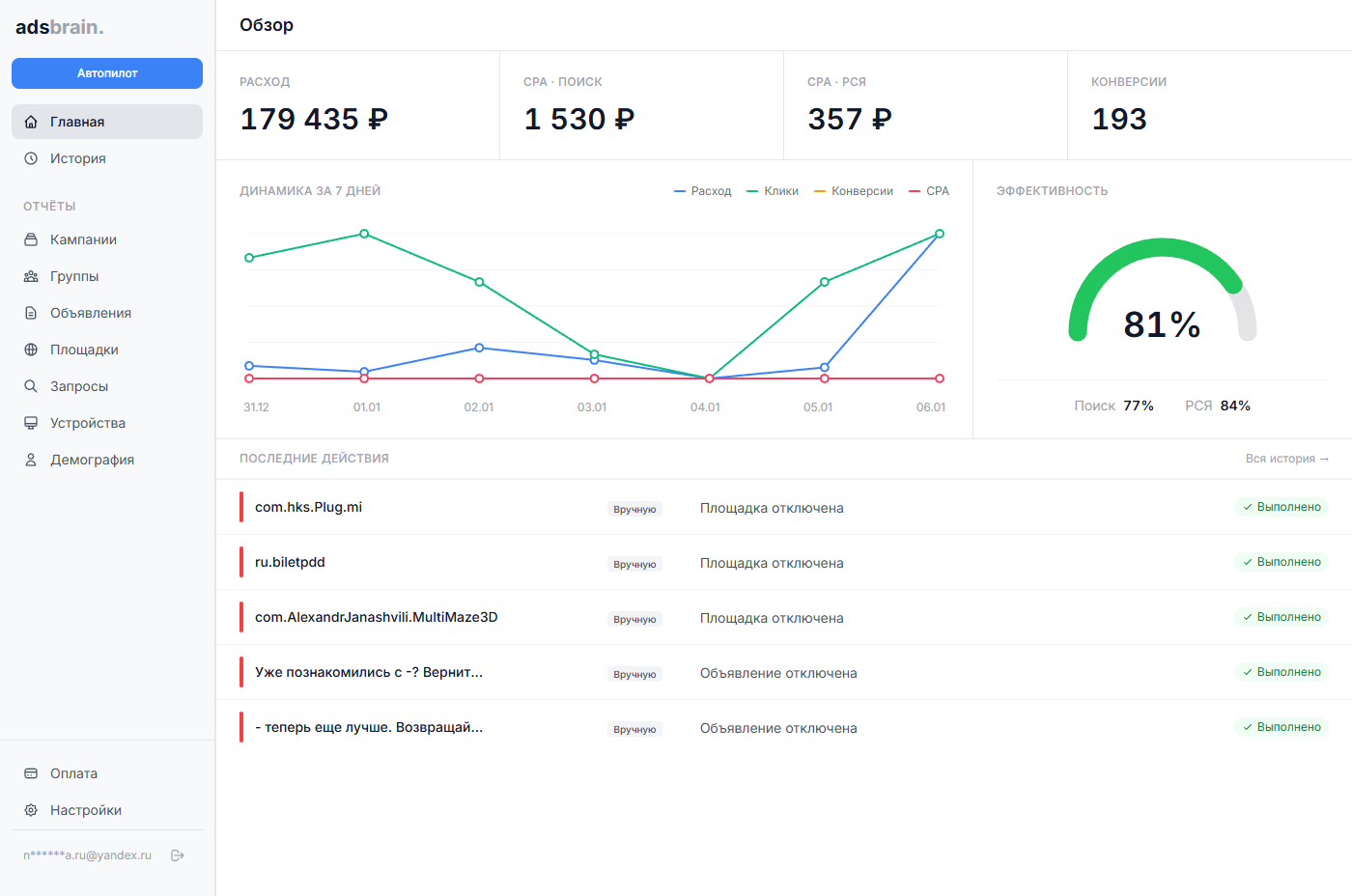Select the Кампании report icon

[x=30, y=238]
